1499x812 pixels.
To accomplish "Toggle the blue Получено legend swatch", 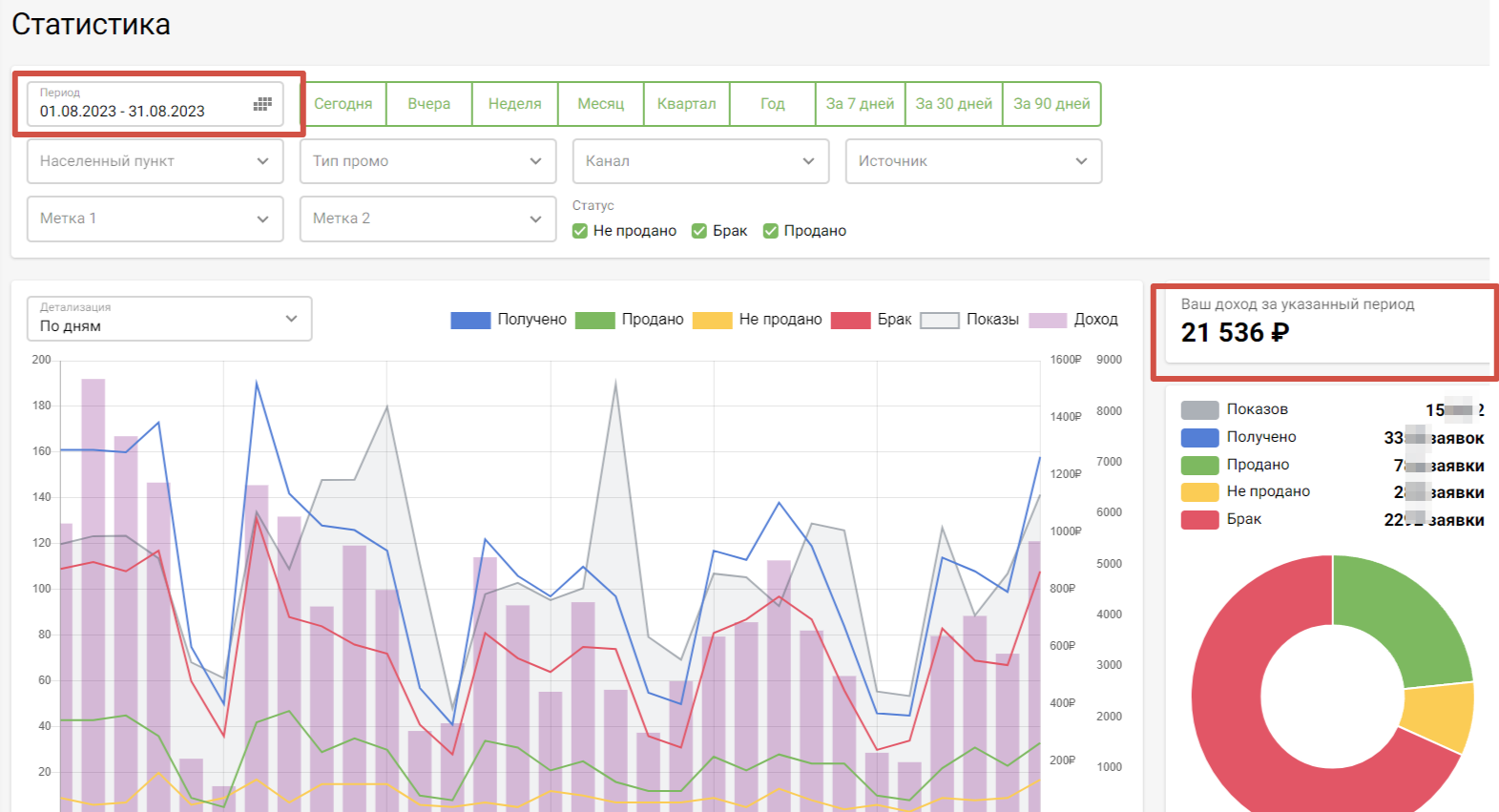I will (x=469, y=320).
